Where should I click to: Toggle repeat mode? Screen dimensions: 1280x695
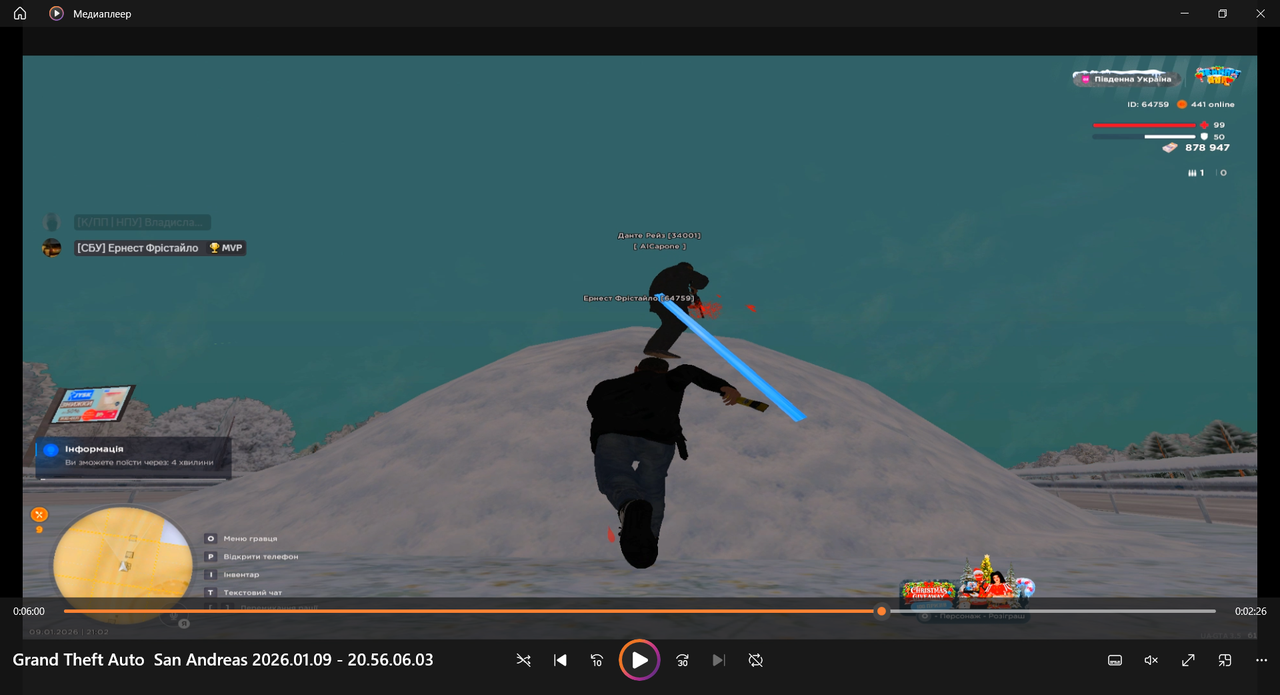click(756, 660)
